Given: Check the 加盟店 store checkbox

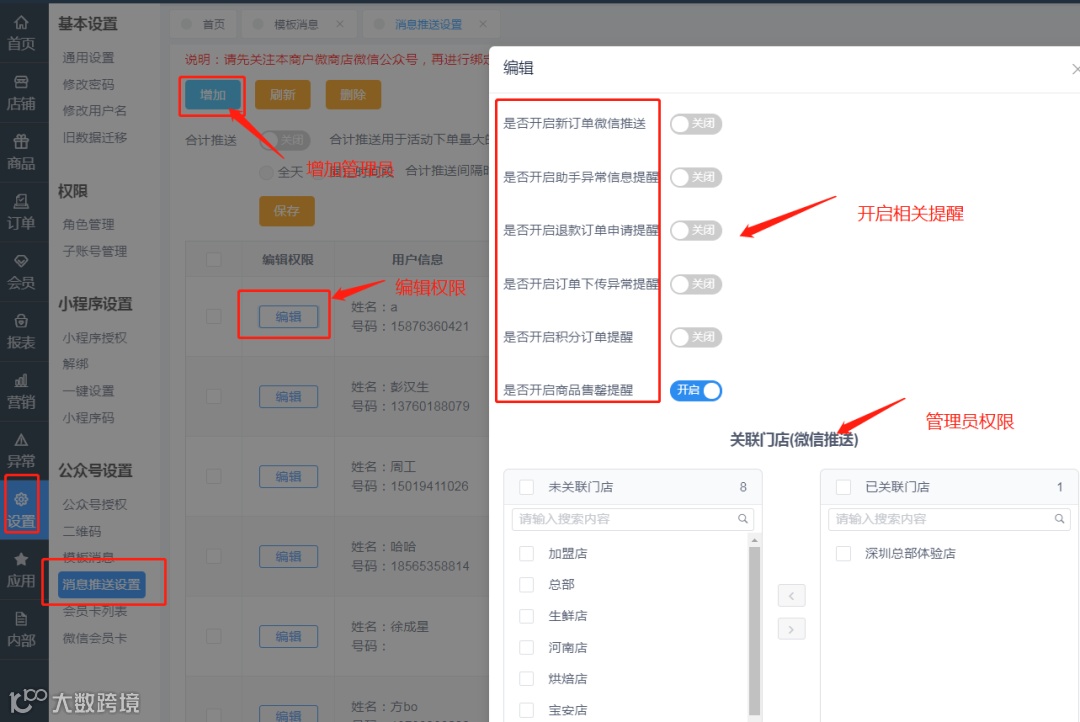Looking at the screenshot, I should 527,553.
